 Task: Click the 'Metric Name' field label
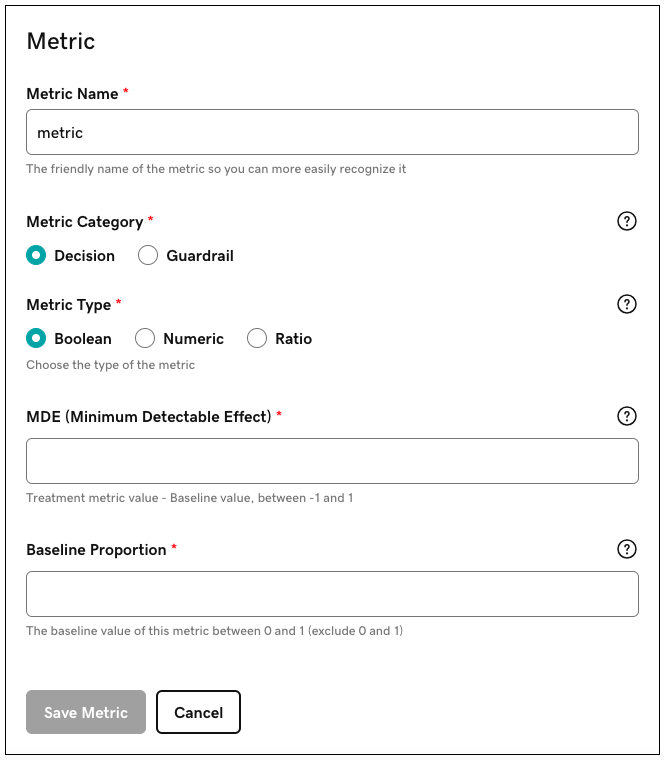coord(73,93)
